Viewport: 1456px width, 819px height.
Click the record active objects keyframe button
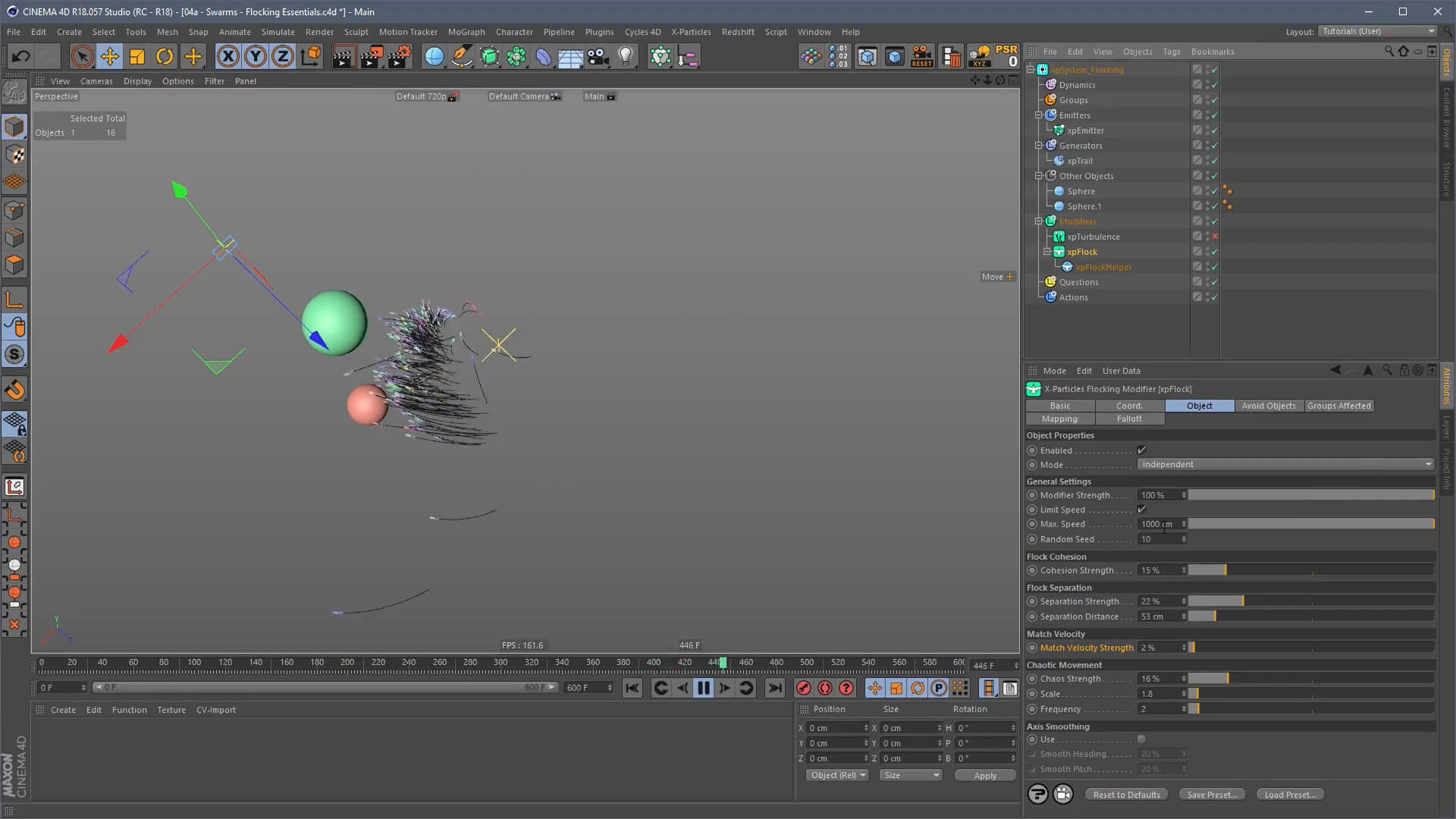click(x=803, y=688)
